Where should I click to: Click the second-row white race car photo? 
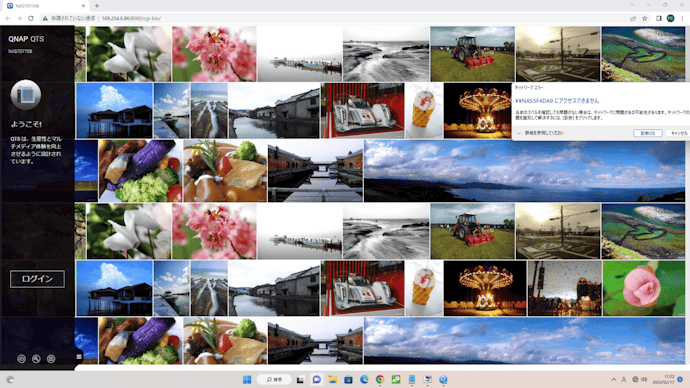363,111
